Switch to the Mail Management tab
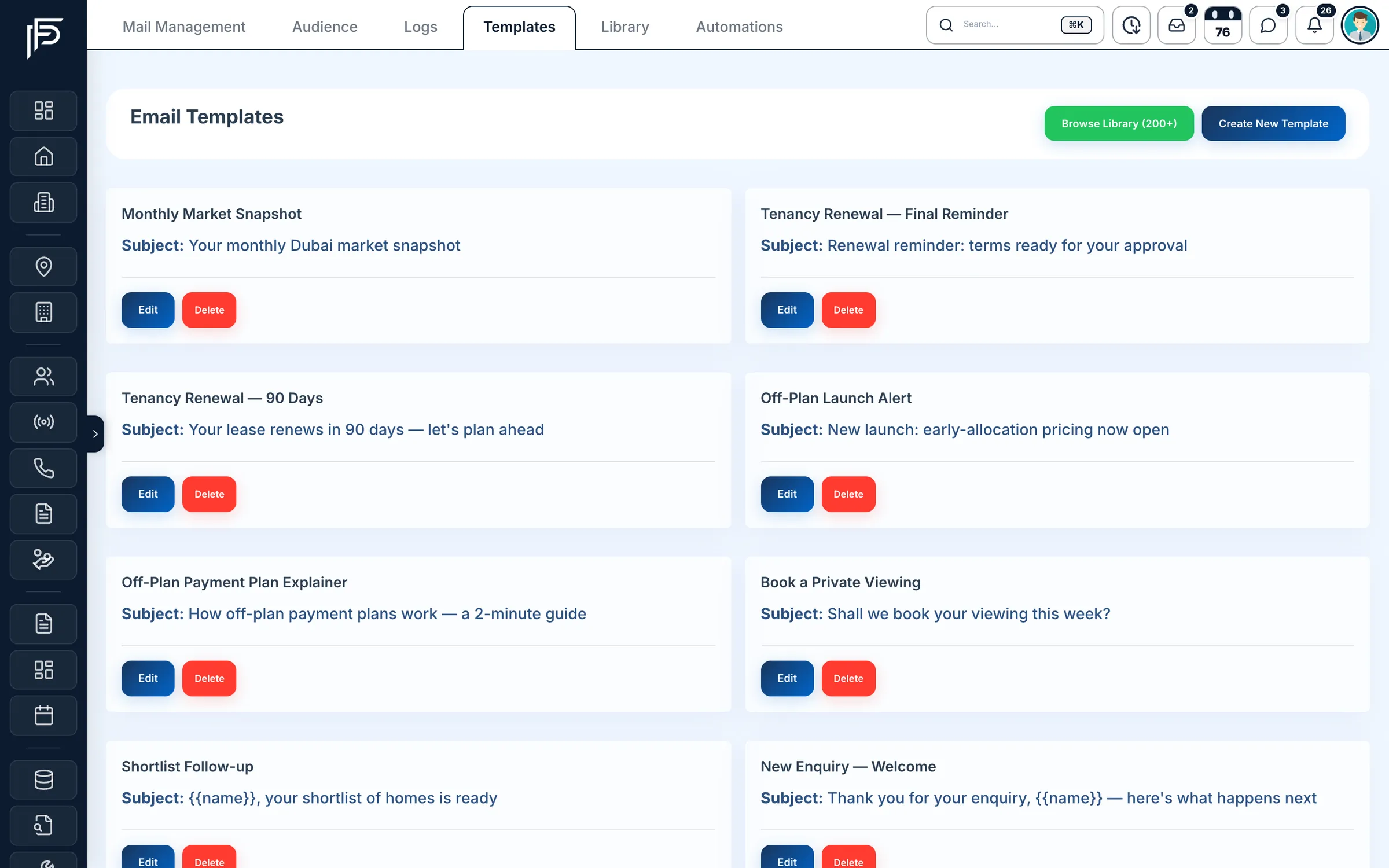 (x=184, y=27)
